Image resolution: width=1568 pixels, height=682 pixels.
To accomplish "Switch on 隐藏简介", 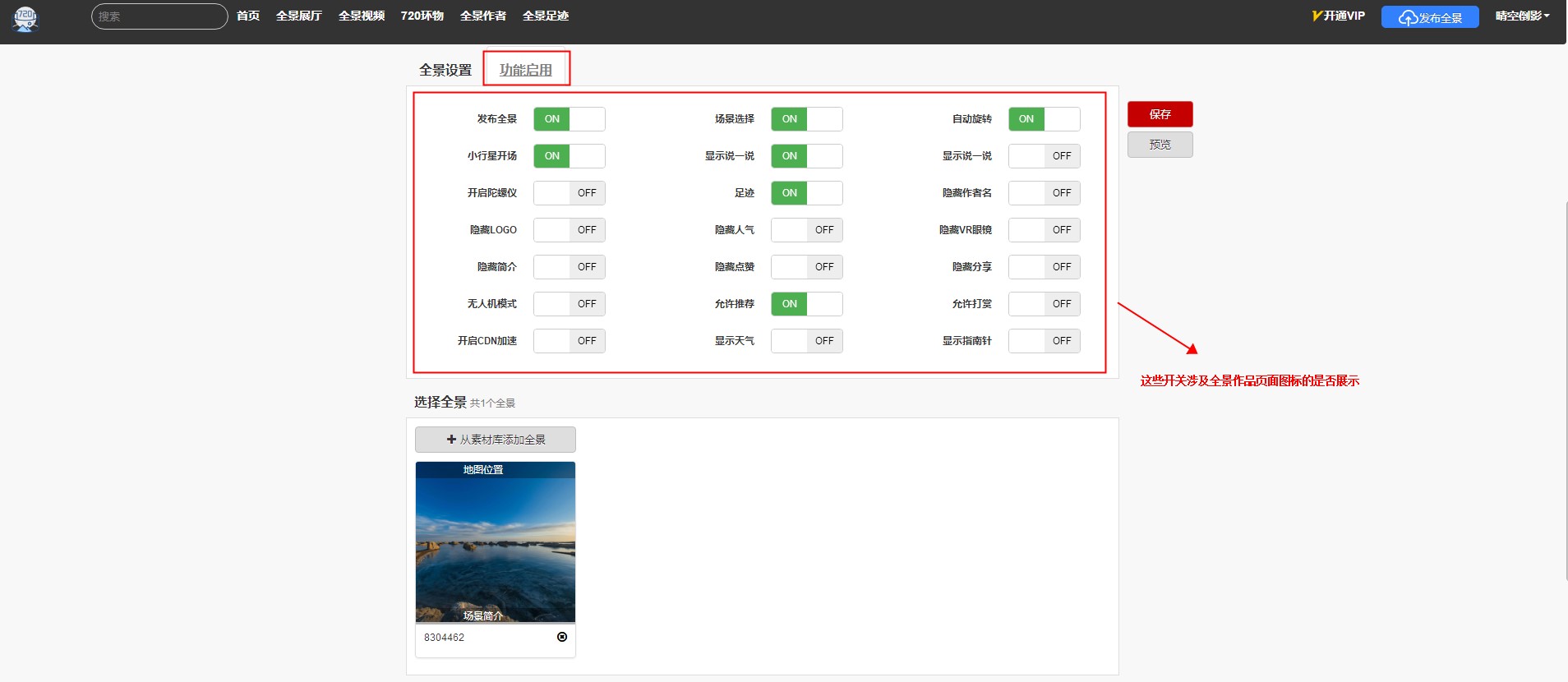I will click(570, 267).
